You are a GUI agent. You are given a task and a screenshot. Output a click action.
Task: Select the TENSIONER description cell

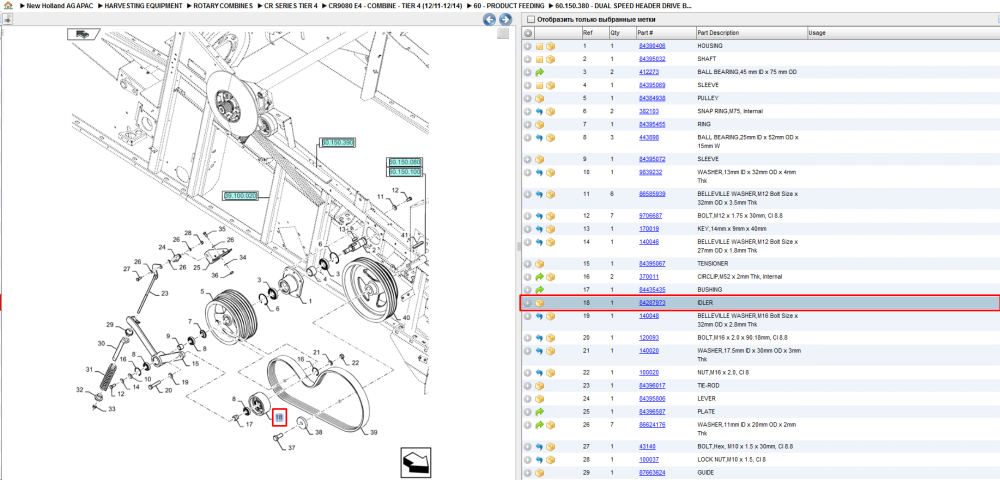pos(713,264)
